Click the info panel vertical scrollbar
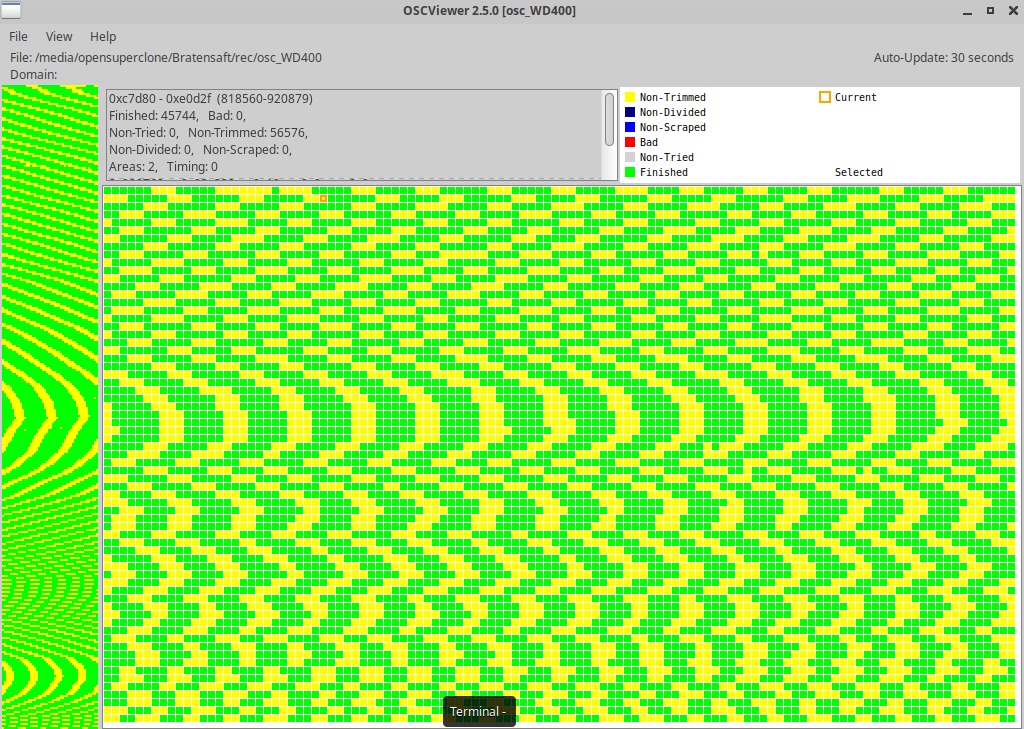 (609, 119)
